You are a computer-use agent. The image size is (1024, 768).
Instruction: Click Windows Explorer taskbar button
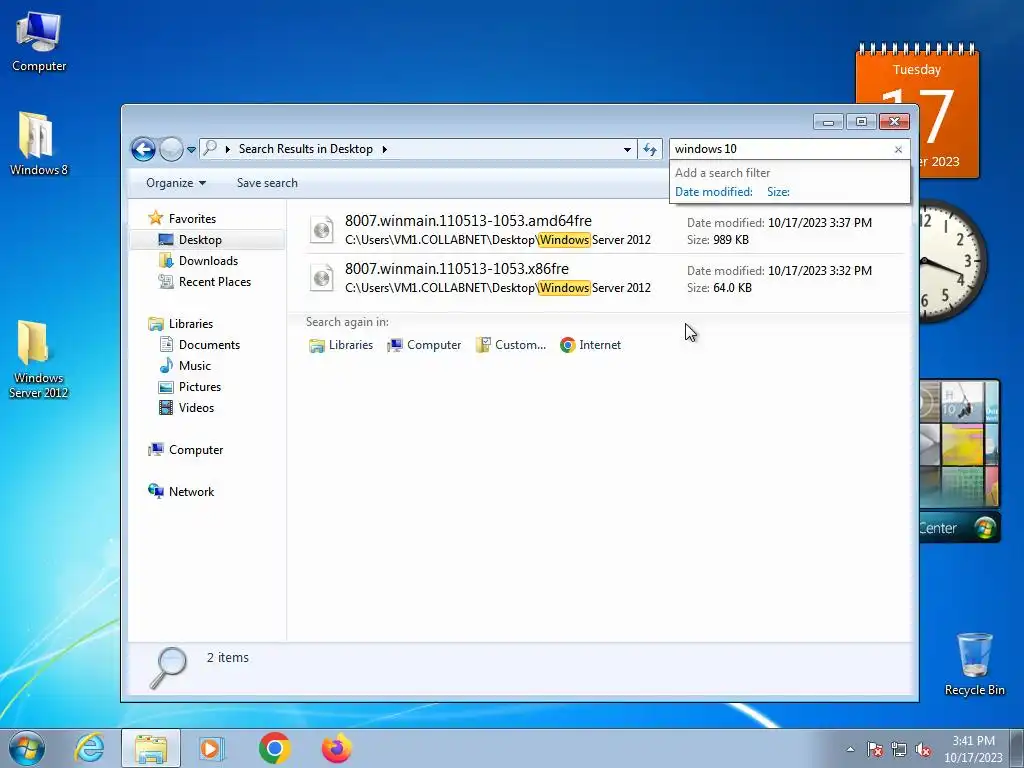pyautogui.click(x=151, y=748)
